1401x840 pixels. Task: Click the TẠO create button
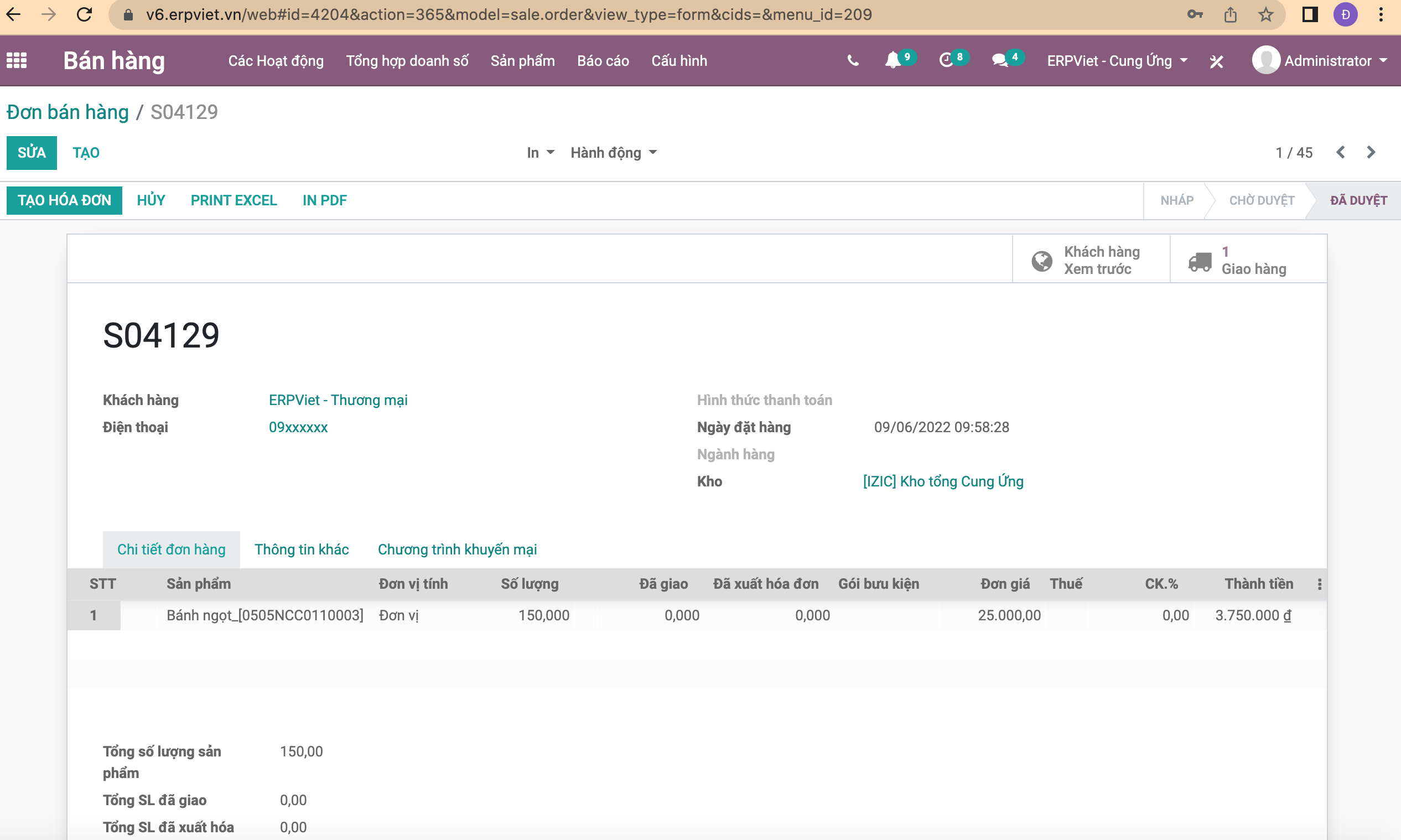(x=86, y=153)
